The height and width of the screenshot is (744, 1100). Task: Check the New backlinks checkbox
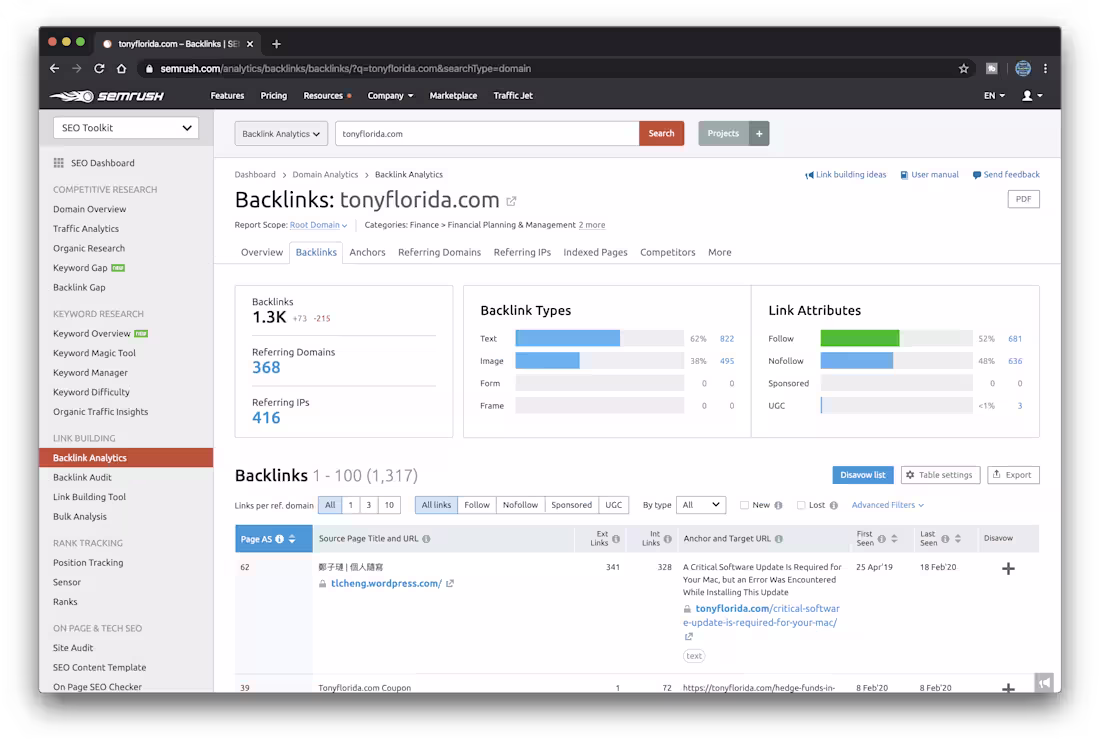[744, 505]
